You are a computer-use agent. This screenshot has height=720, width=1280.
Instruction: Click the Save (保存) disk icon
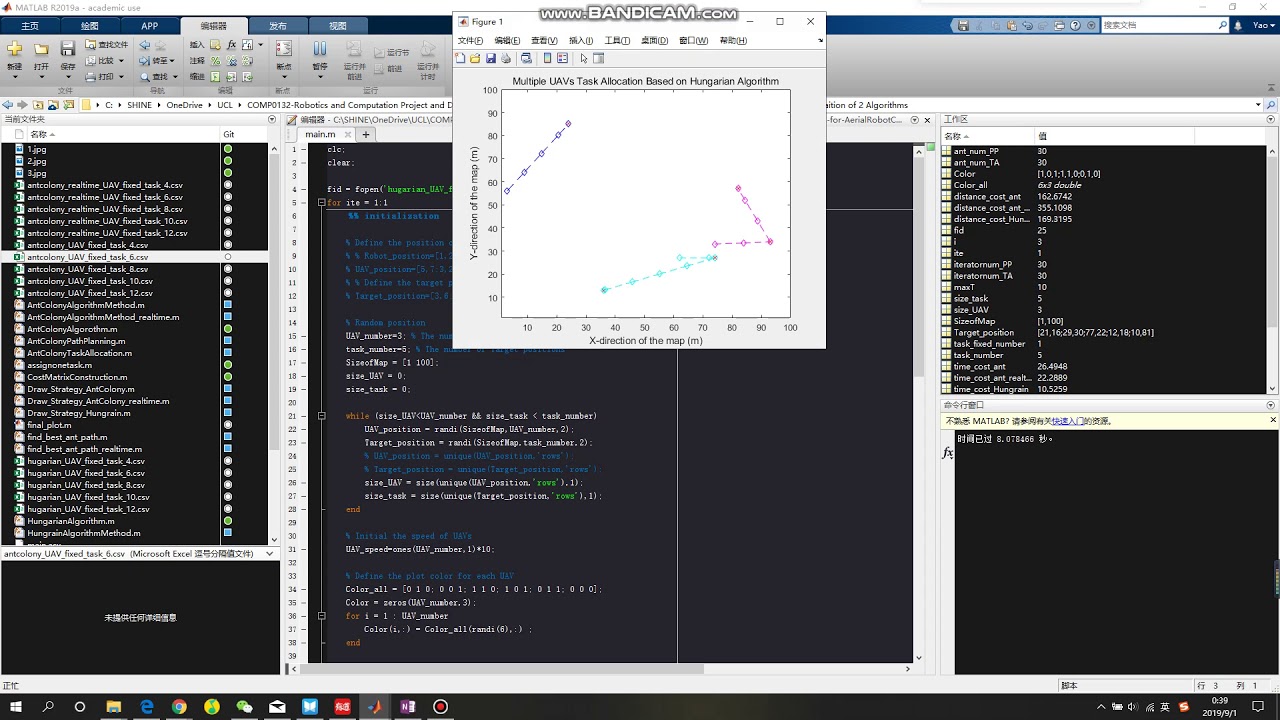pyautogui.click(x=68, y=49)
